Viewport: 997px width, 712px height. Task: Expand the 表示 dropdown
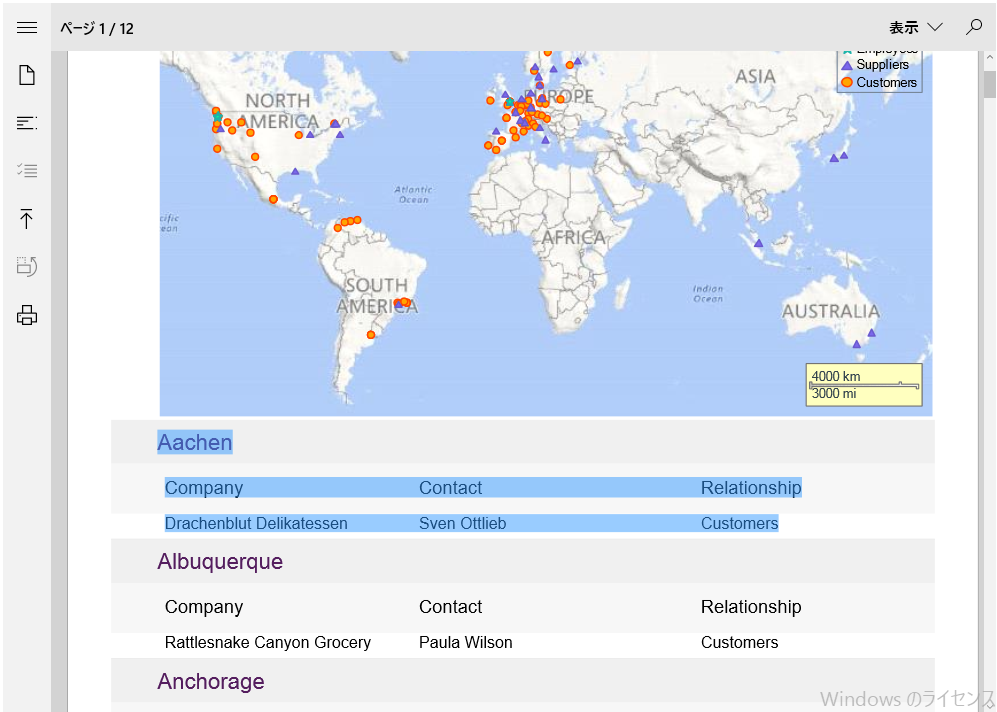916,27
